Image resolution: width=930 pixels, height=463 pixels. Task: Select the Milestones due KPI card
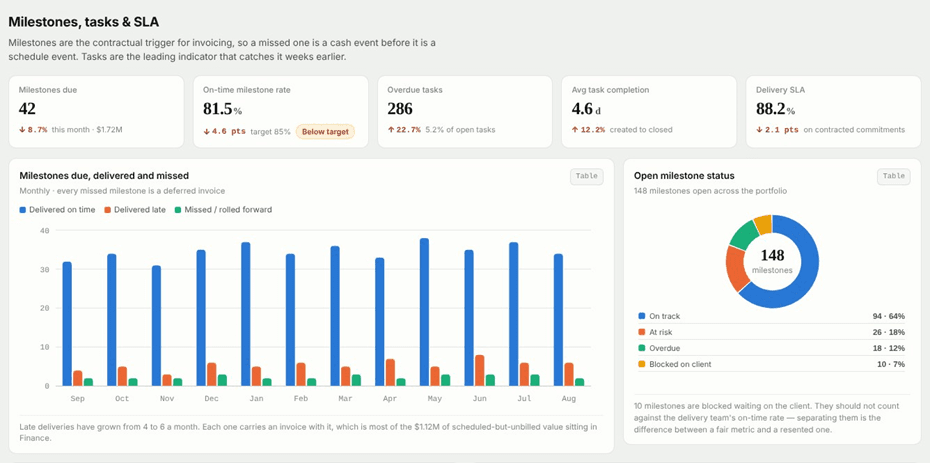(x=96, y=111)
